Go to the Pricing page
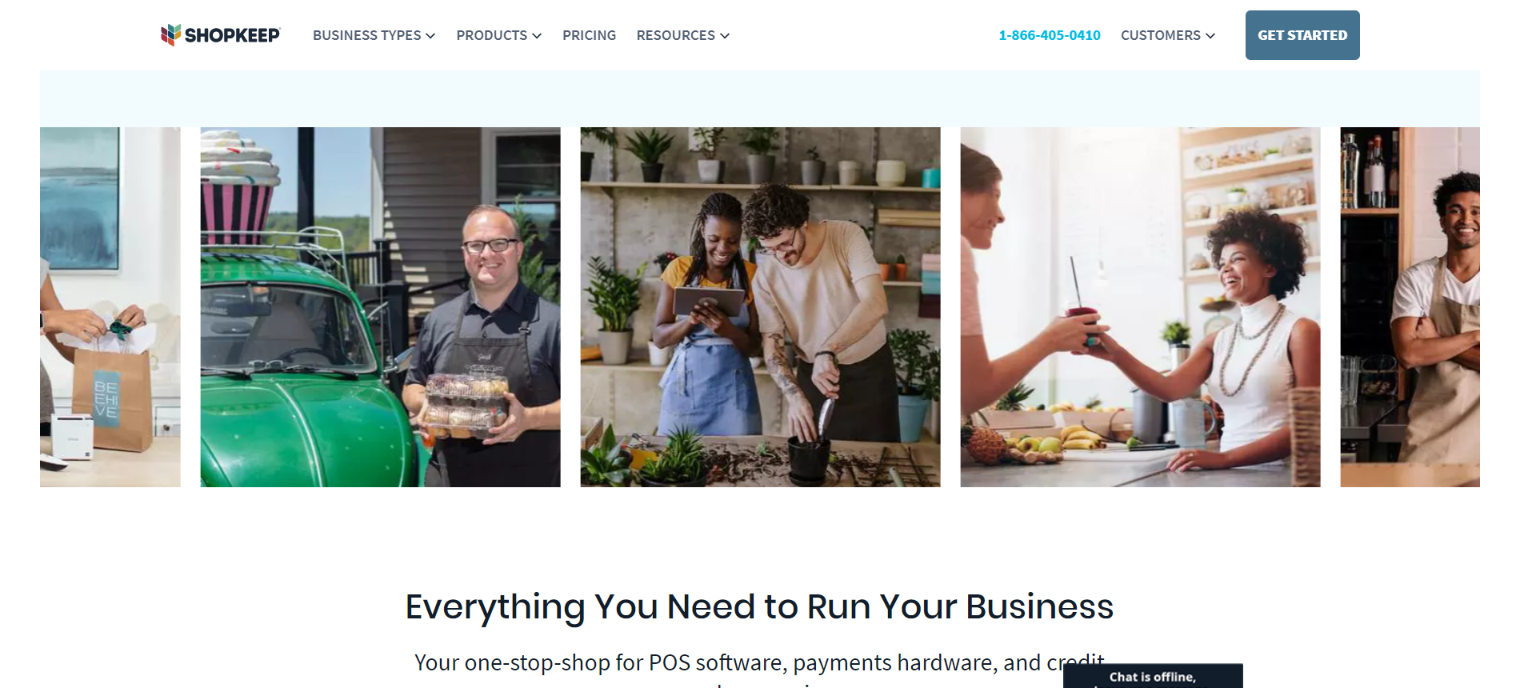 [x=589, y=35]
